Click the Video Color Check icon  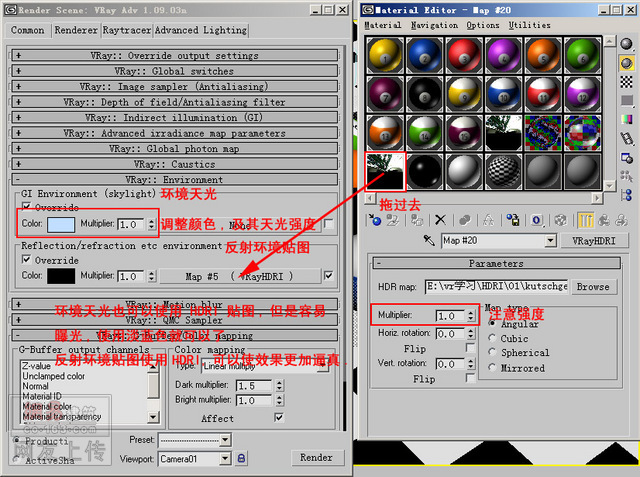(x=627, y=119)
